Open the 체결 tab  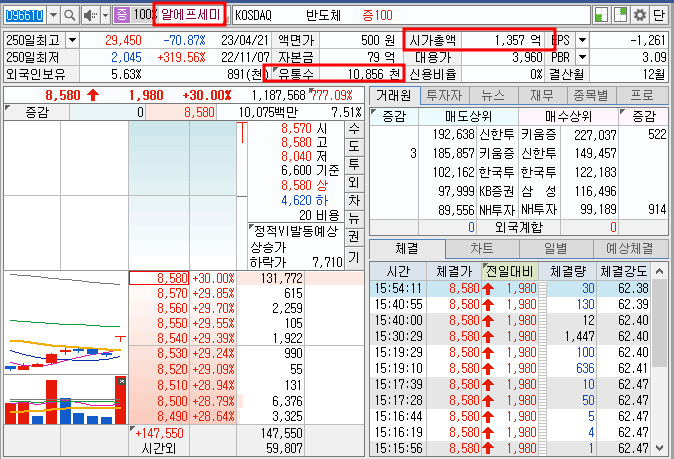click(x=407, y=248)
